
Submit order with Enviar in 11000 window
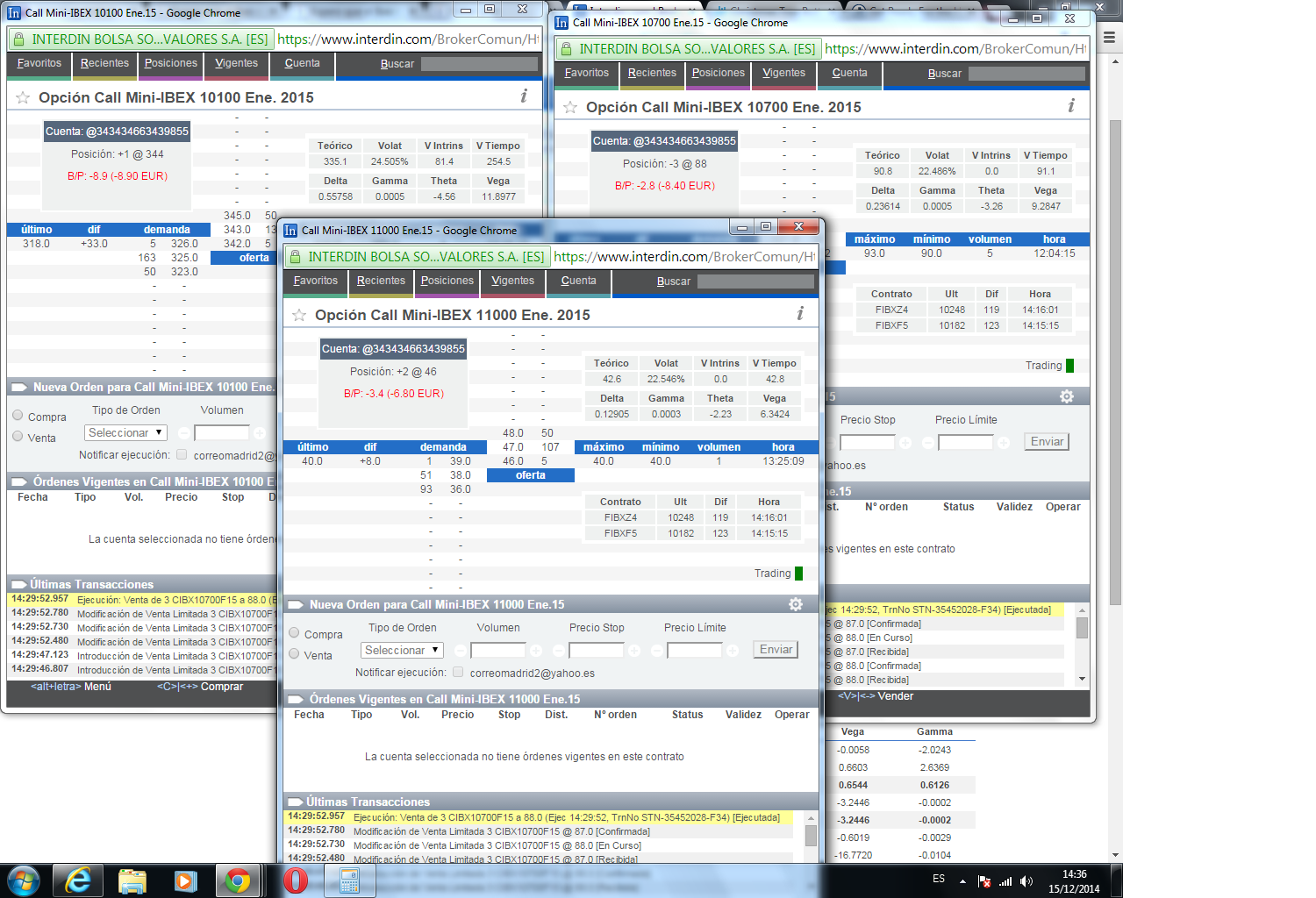(776, 650)
